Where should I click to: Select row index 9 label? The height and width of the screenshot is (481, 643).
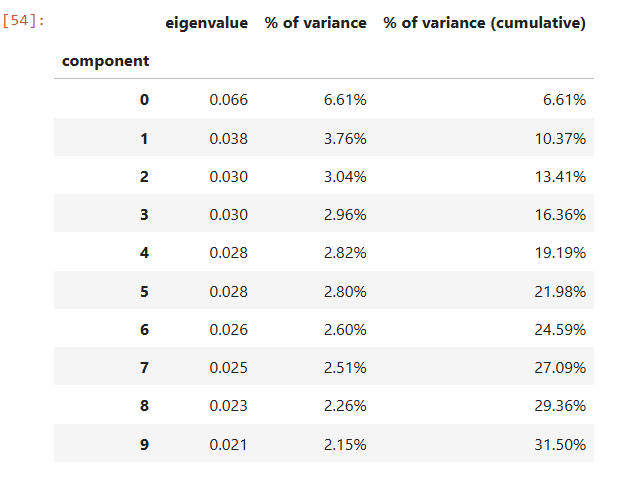[144, 444]
